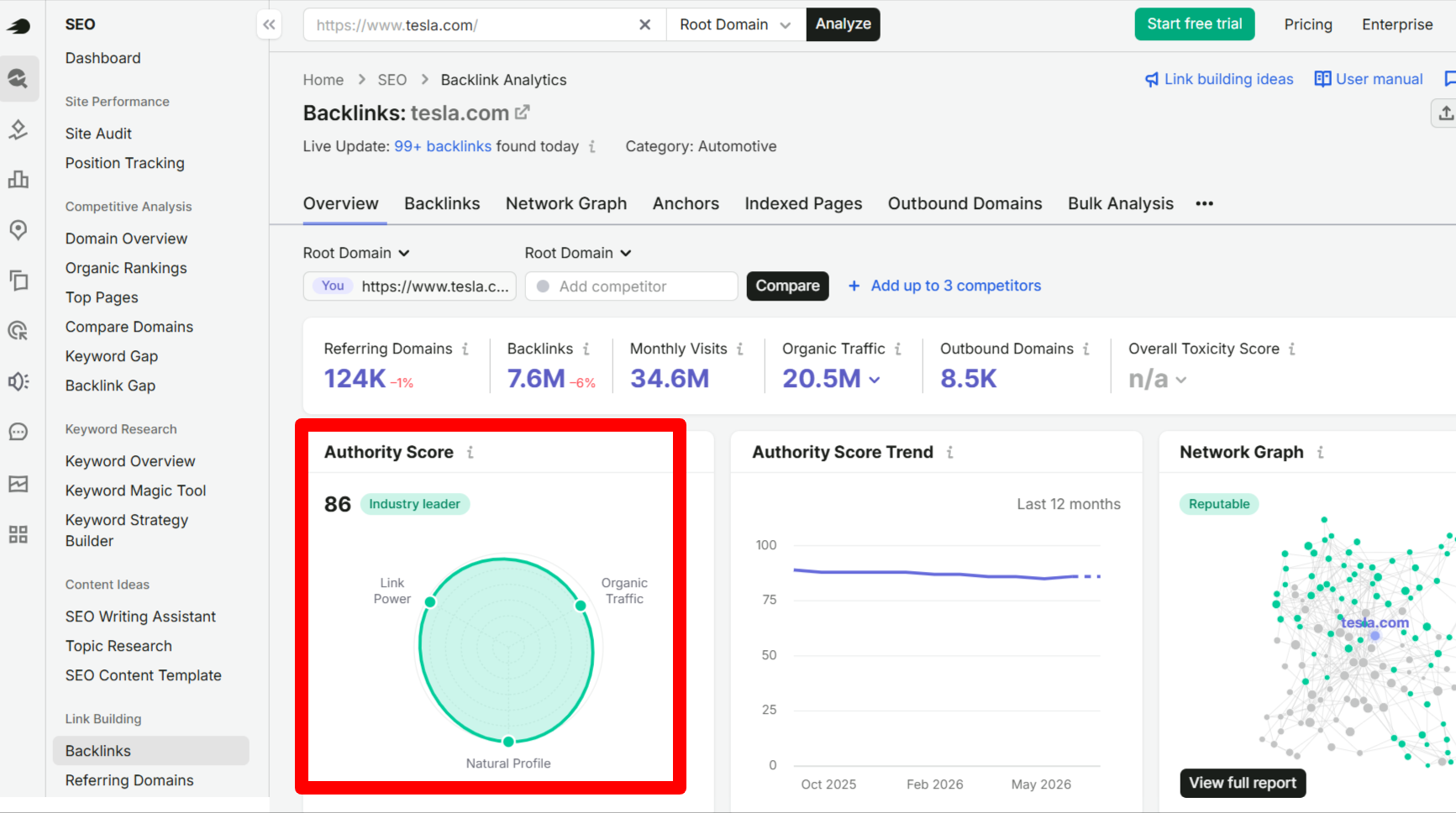
Task: Go to Home breadcrumb
Action: coord(323,80)
